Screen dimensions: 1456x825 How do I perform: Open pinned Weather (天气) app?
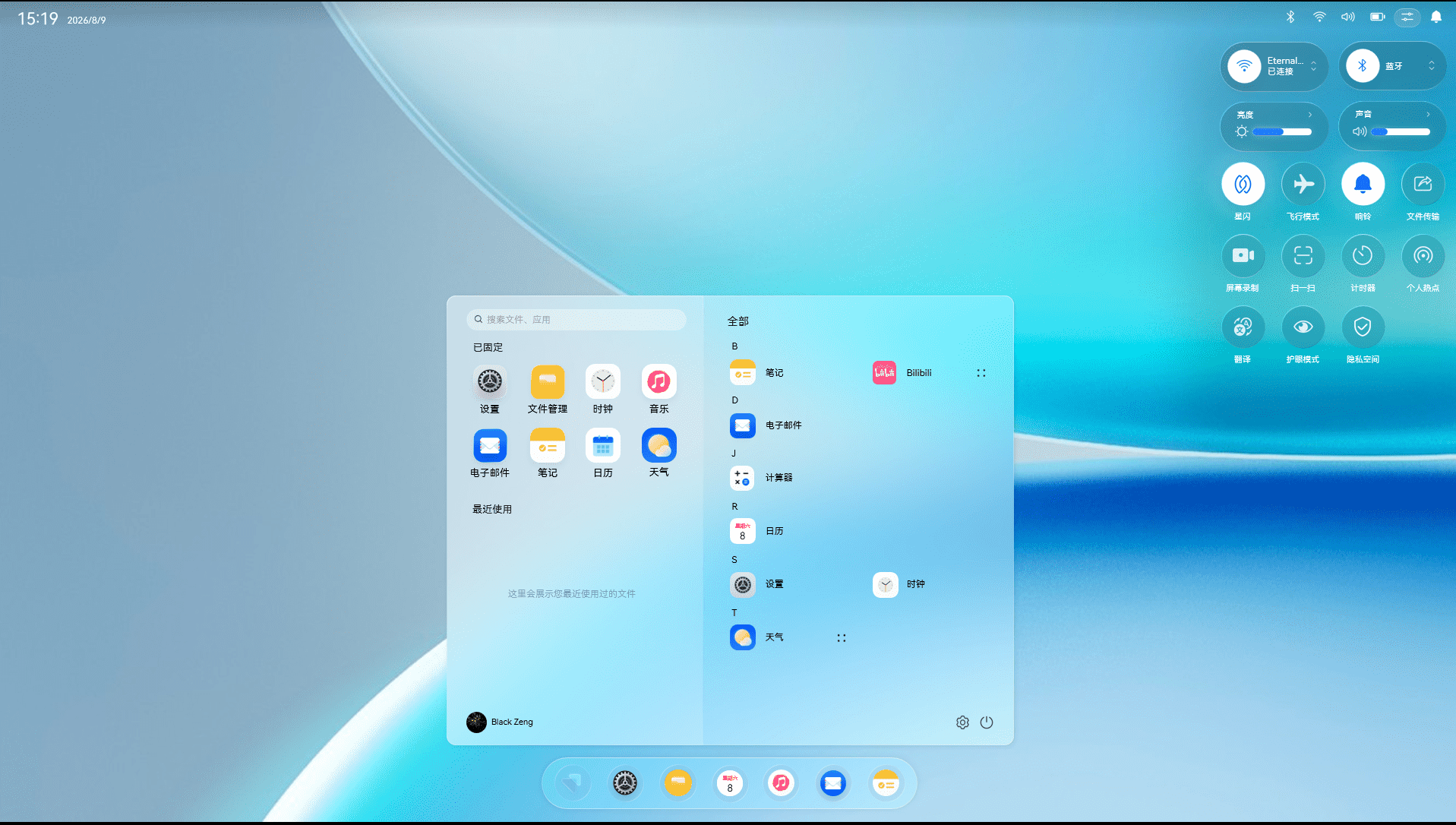[659, 446]
